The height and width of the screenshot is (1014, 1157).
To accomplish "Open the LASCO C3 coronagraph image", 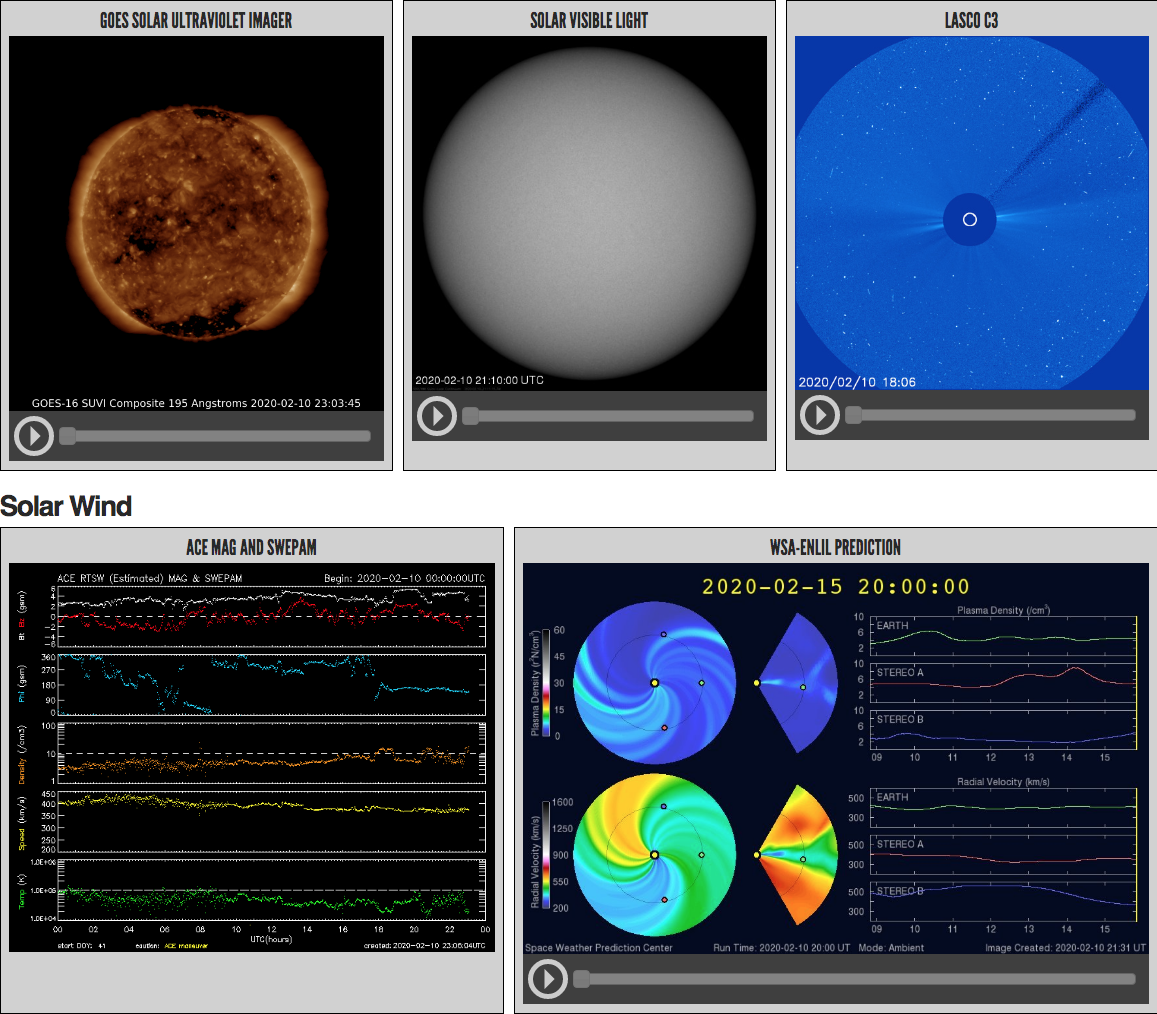I will (x=972, y=213).
